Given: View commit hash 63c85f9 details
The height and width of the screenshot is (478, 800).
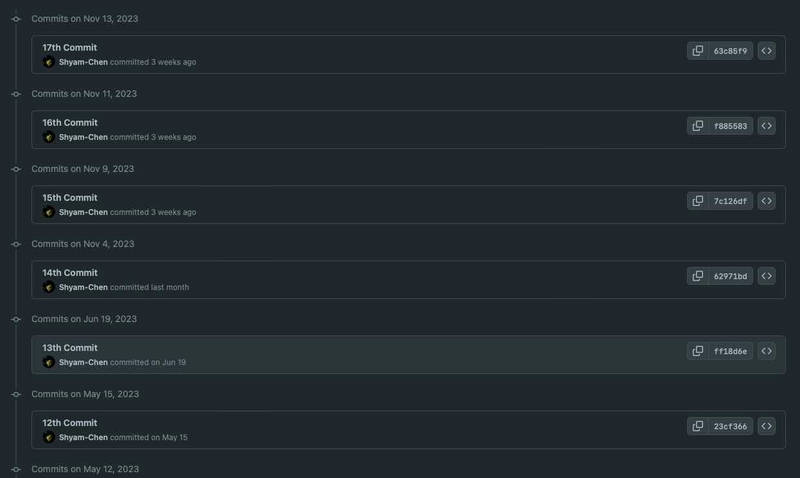Looking at the screenshot, I should [730, 51].
